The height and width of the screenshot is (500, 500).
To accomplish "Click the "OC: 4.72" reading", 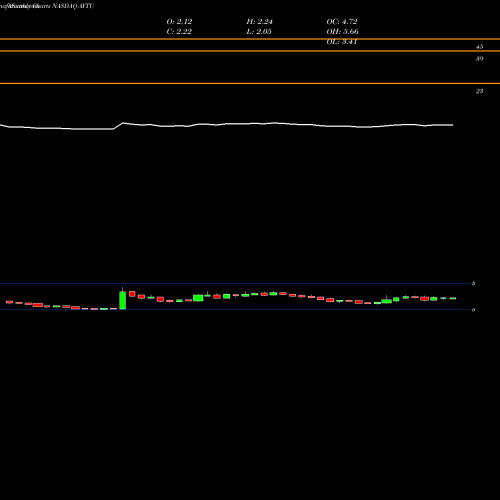I will pos(342,21).
